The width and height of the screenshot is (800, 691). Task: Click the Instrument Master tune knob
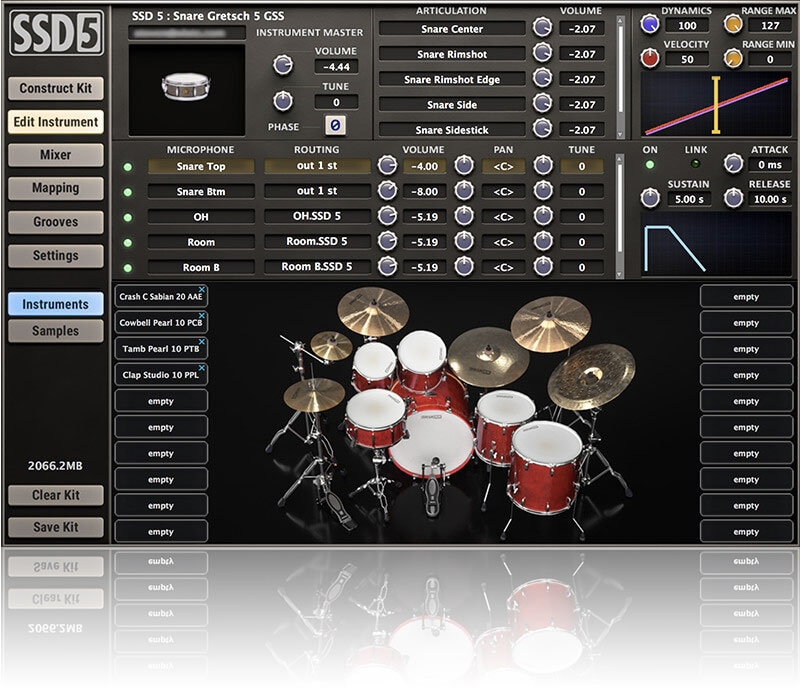click(283, 100)
